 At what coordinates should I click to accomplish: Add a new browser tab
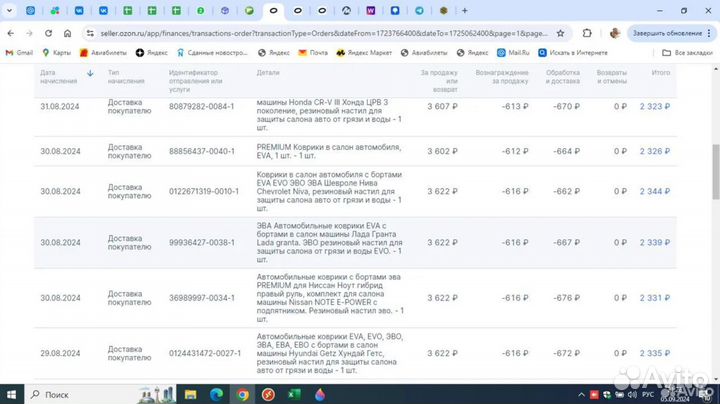(x=465, y=11)
